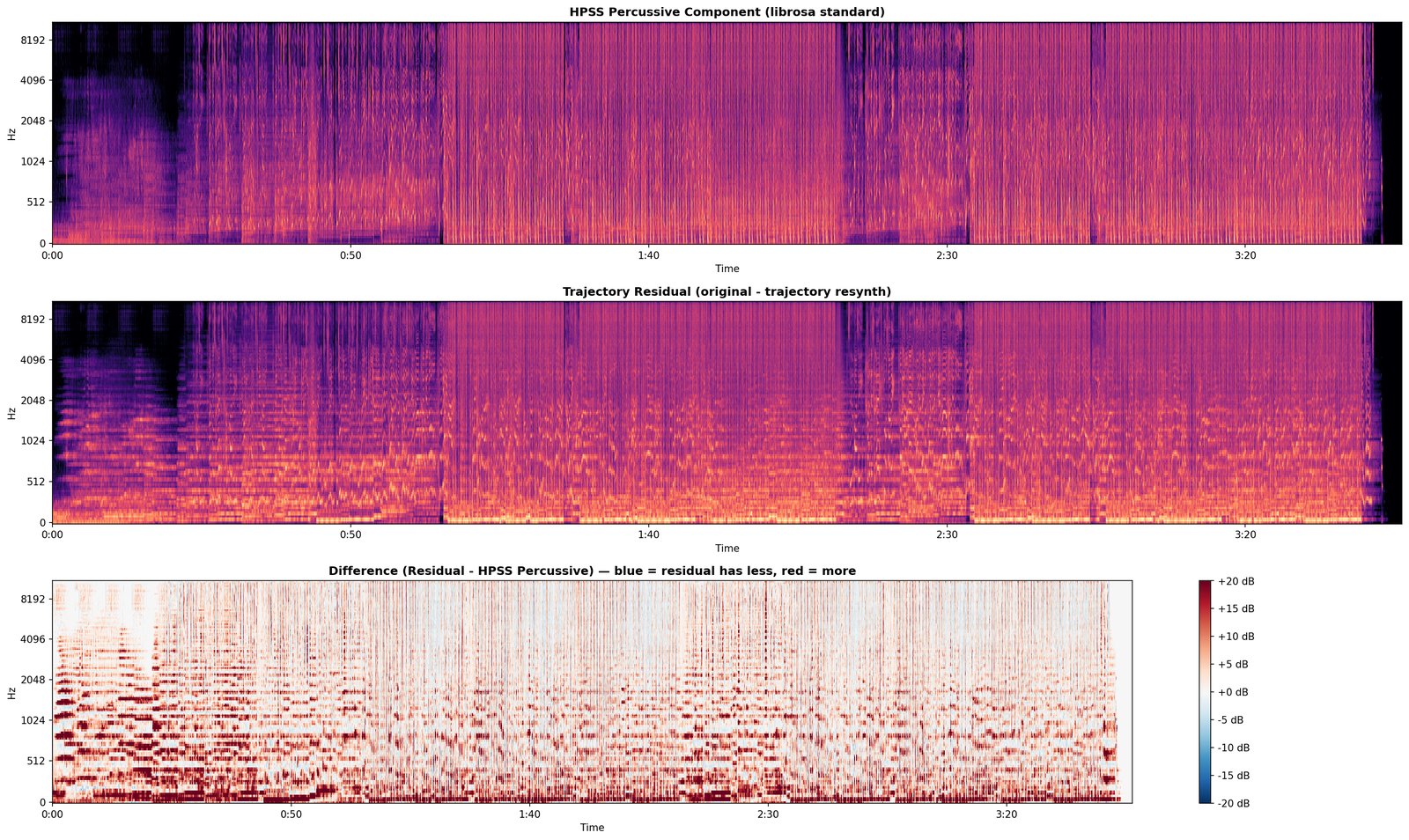1409x840 pixels.
Task: Click the Difference plot heatmap image
Action: [x=592, y=691]
